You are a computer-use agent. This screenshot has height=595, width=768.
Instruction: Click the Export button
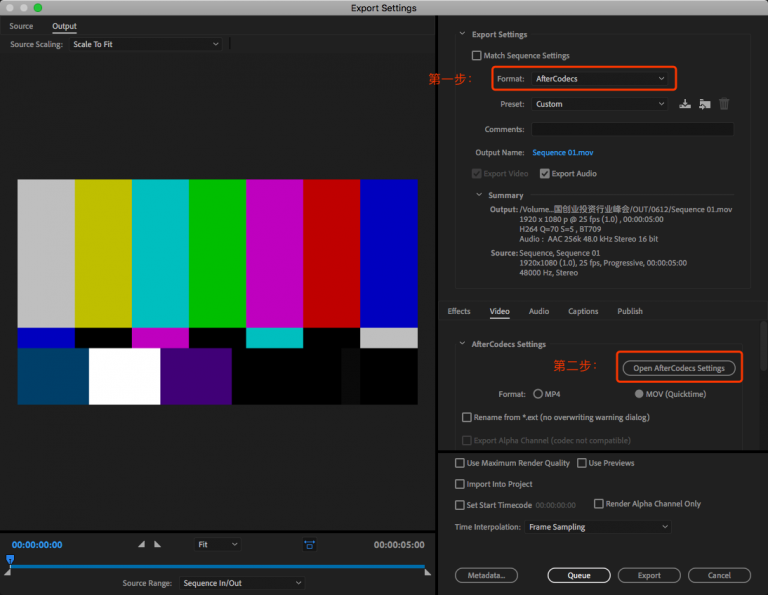coord(649,575)
